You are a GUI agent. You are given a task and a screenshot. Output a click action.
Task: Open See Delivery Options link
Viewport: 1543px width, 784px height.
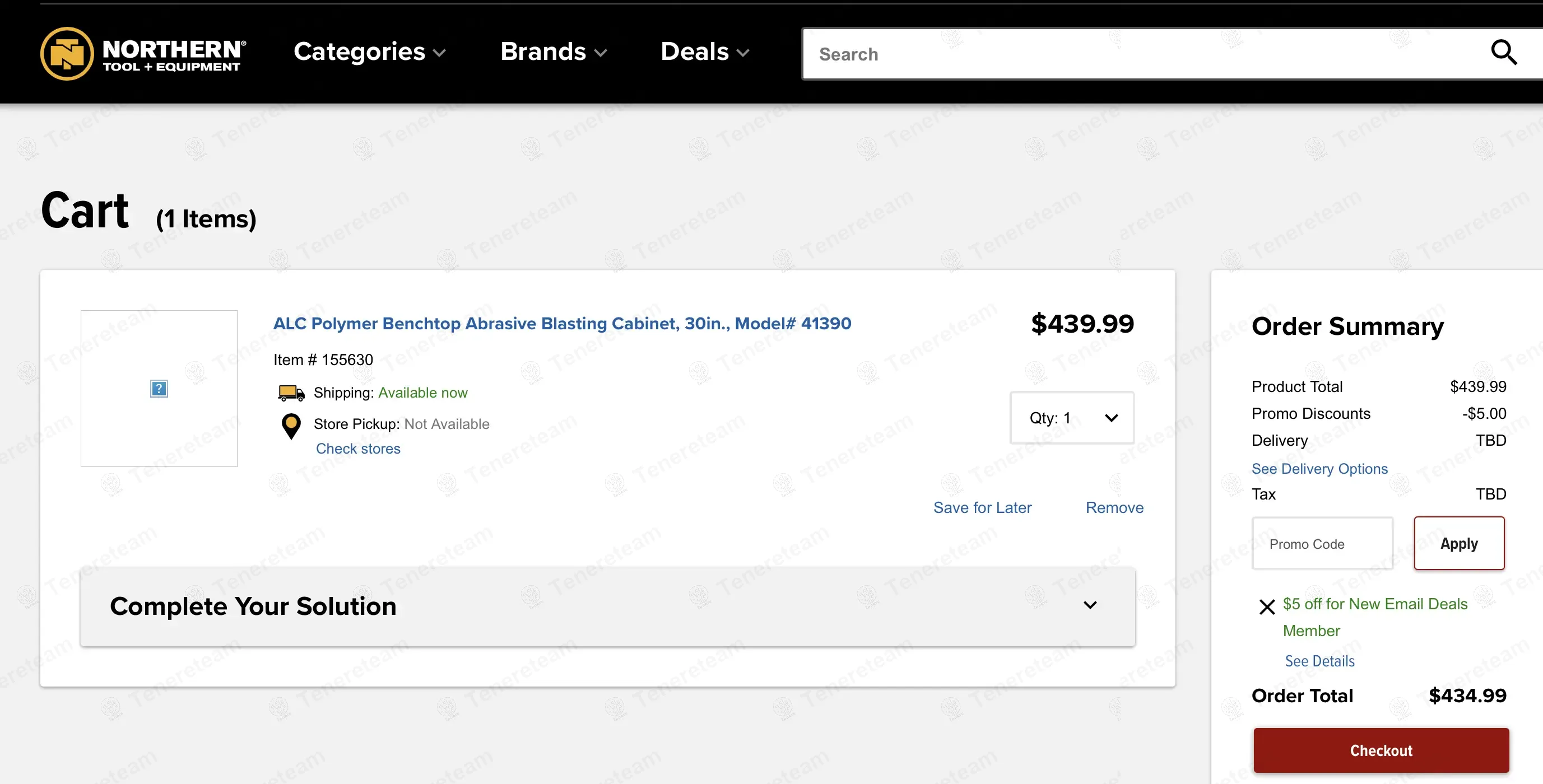(1319, 469)
